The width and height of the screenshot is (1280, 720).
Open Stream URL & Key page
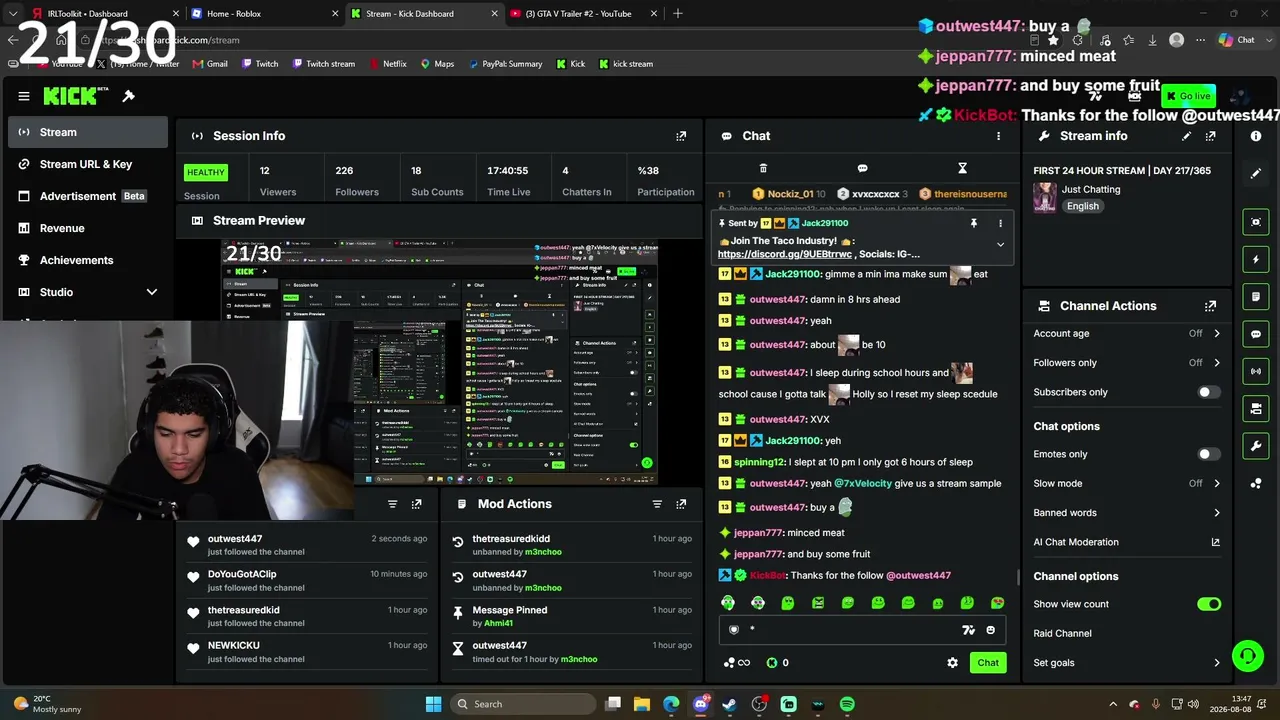pos(88,164)
